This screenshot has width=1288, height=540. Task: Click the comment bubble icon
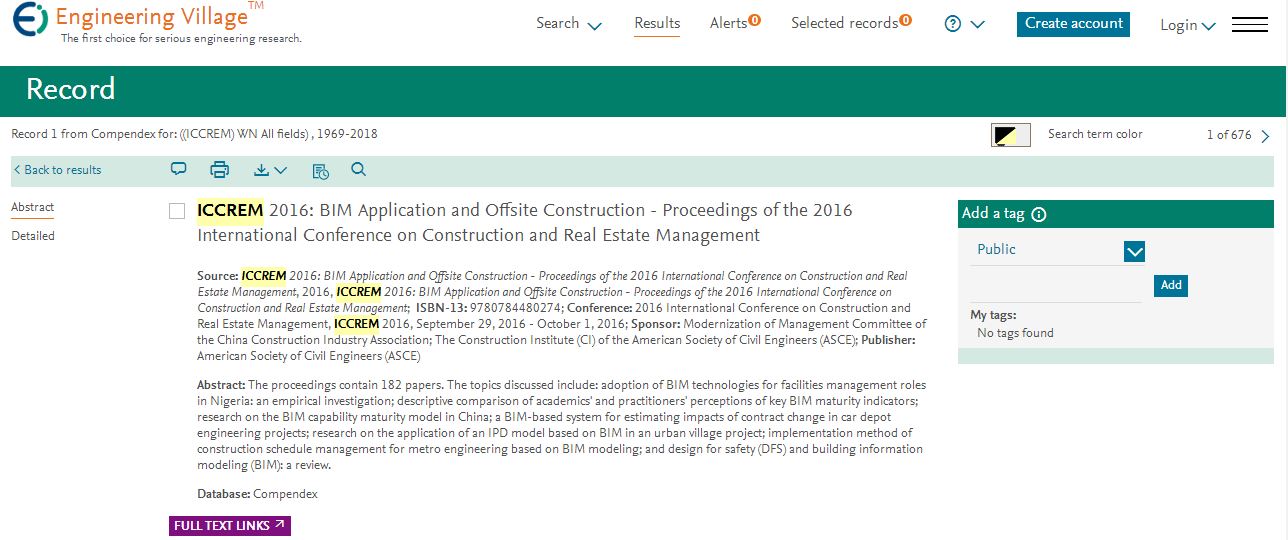pos(179,170)
